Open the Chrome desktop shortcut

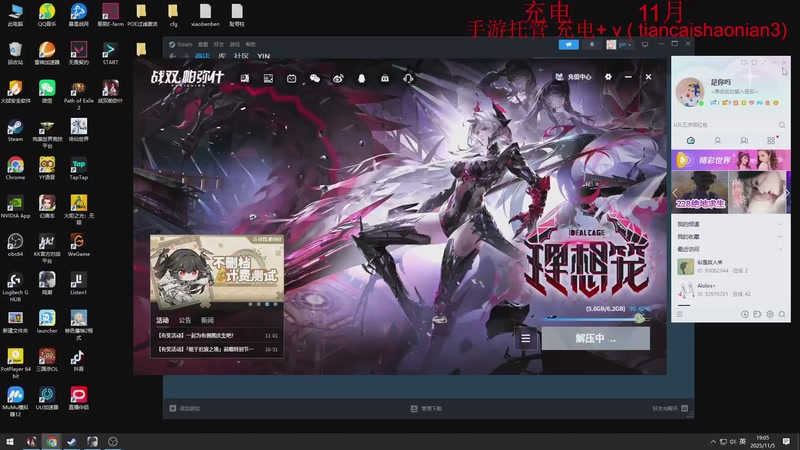pyautogui.click(x=15, y=168)
